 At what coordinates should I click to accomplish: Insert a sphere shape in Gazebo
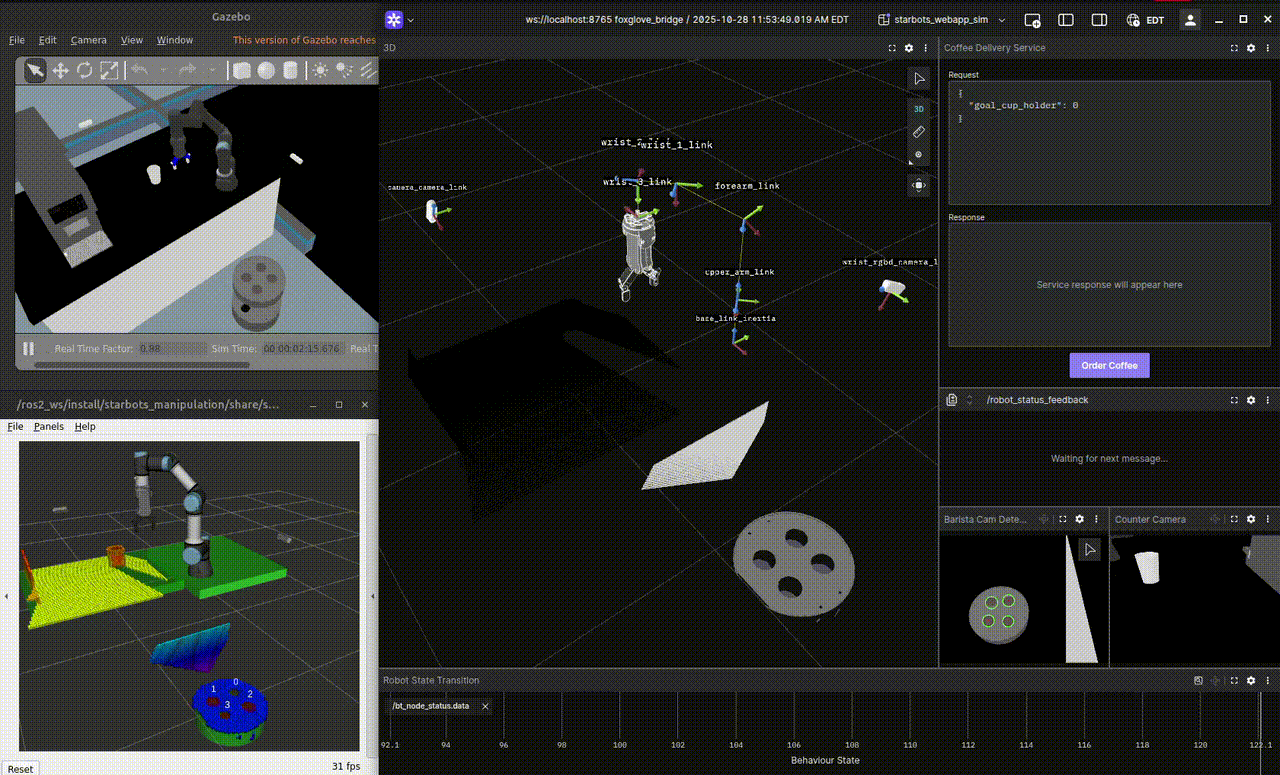pos(266,70)
